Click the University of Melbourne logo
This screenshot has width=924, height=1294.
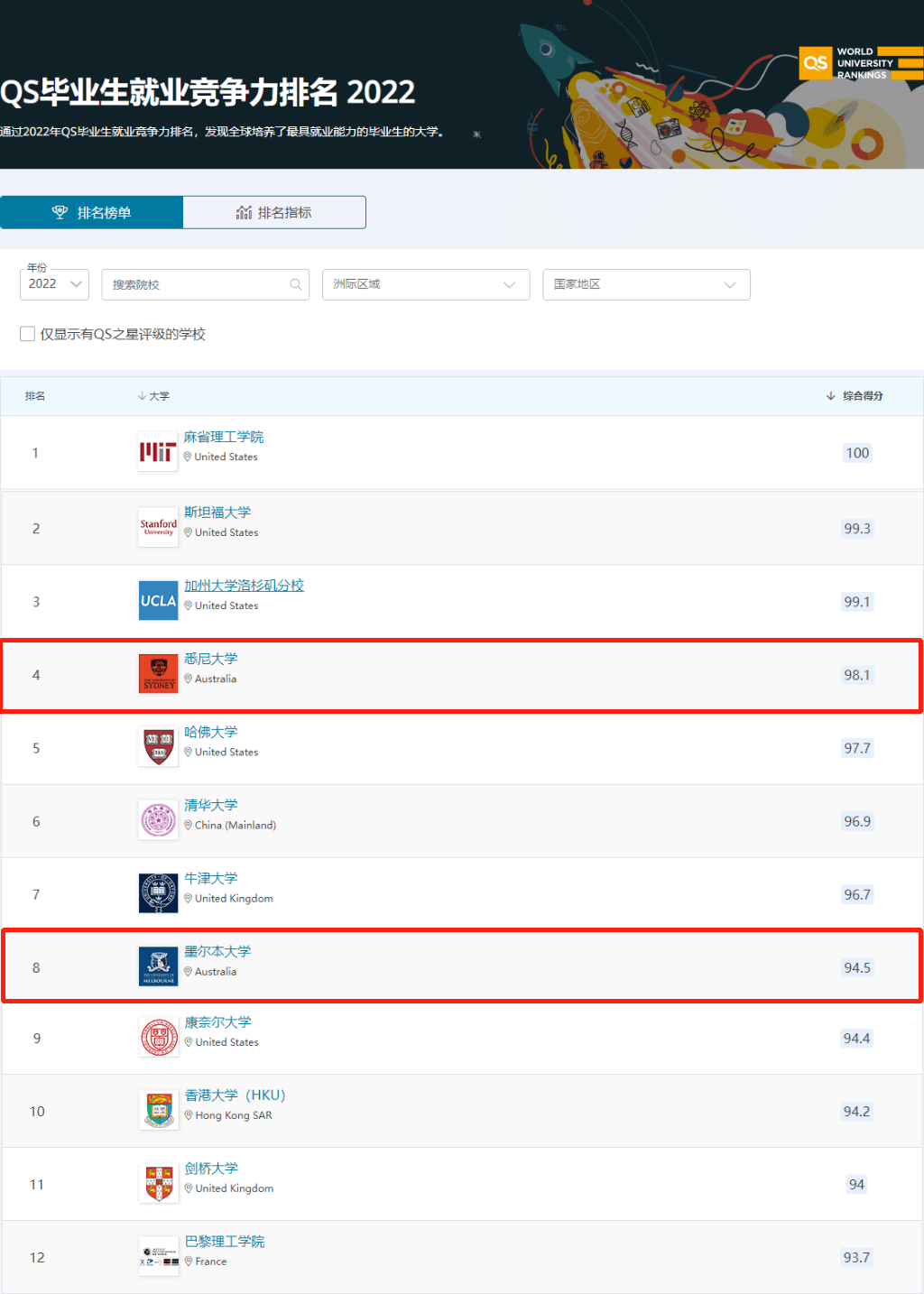(158, 966)
